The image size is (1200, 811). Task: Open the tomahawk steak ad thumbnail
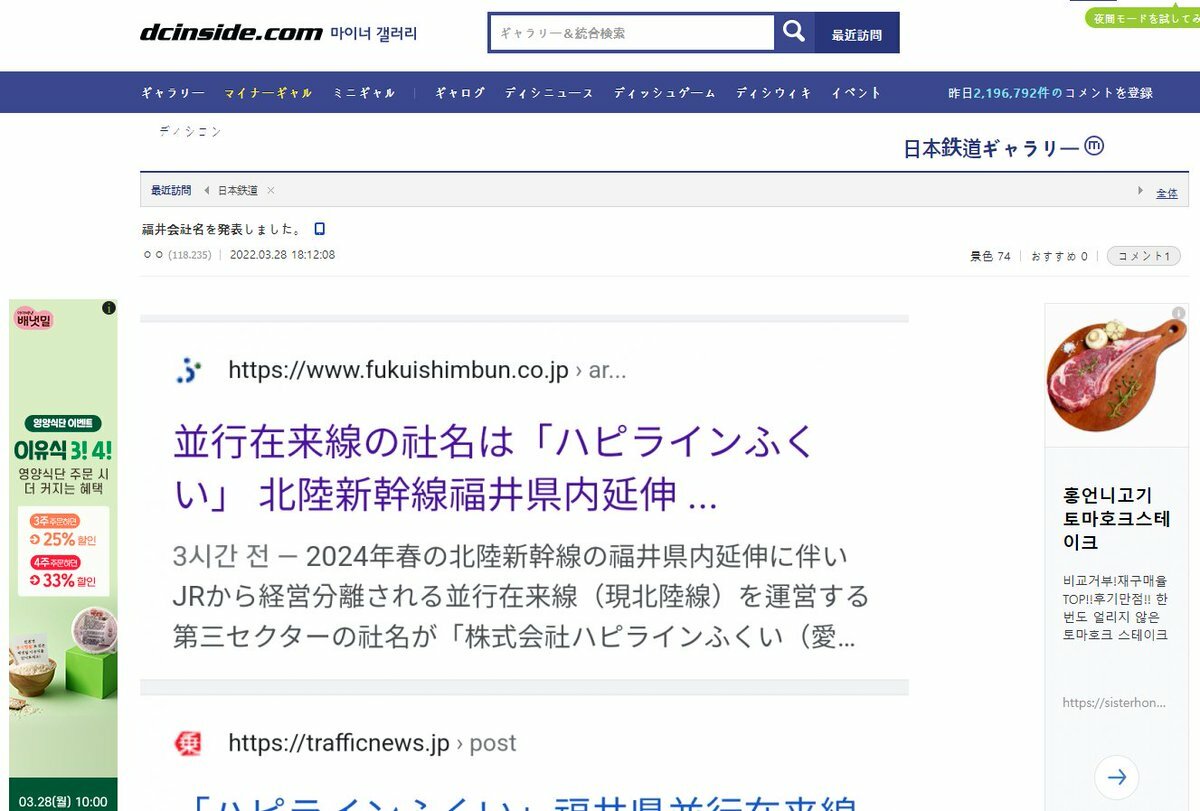tap(1116, 375)
